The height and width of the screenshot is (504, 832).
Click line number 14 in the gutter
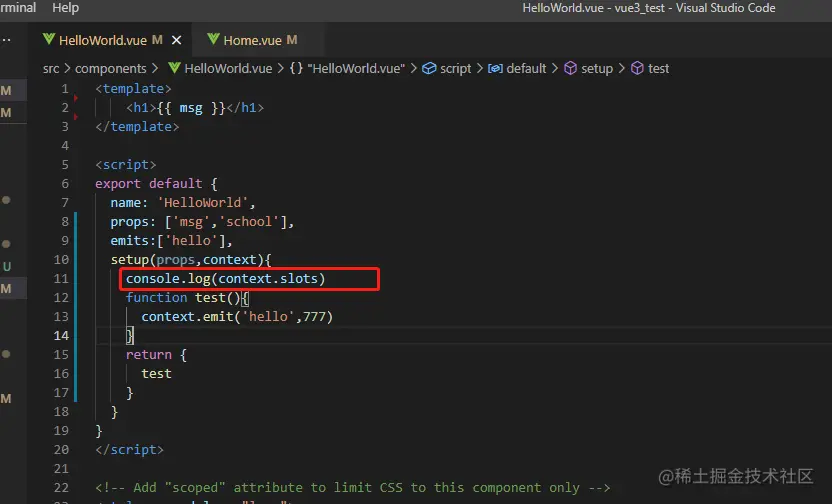pyautogui.click(x=61, y=336)
